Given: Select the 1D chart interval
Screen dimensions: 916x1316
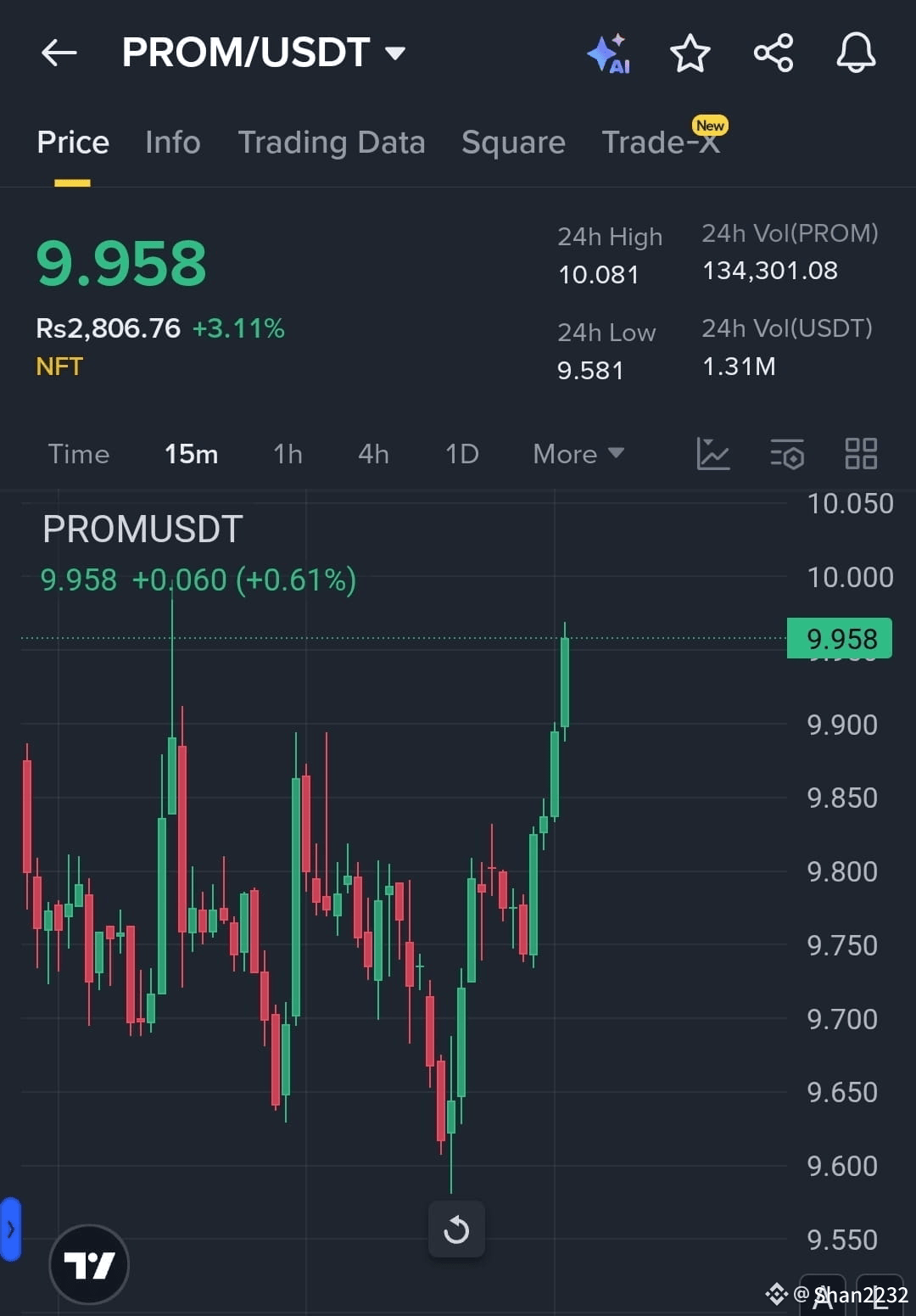Looking at the screenshot, I should click(462, 454).
